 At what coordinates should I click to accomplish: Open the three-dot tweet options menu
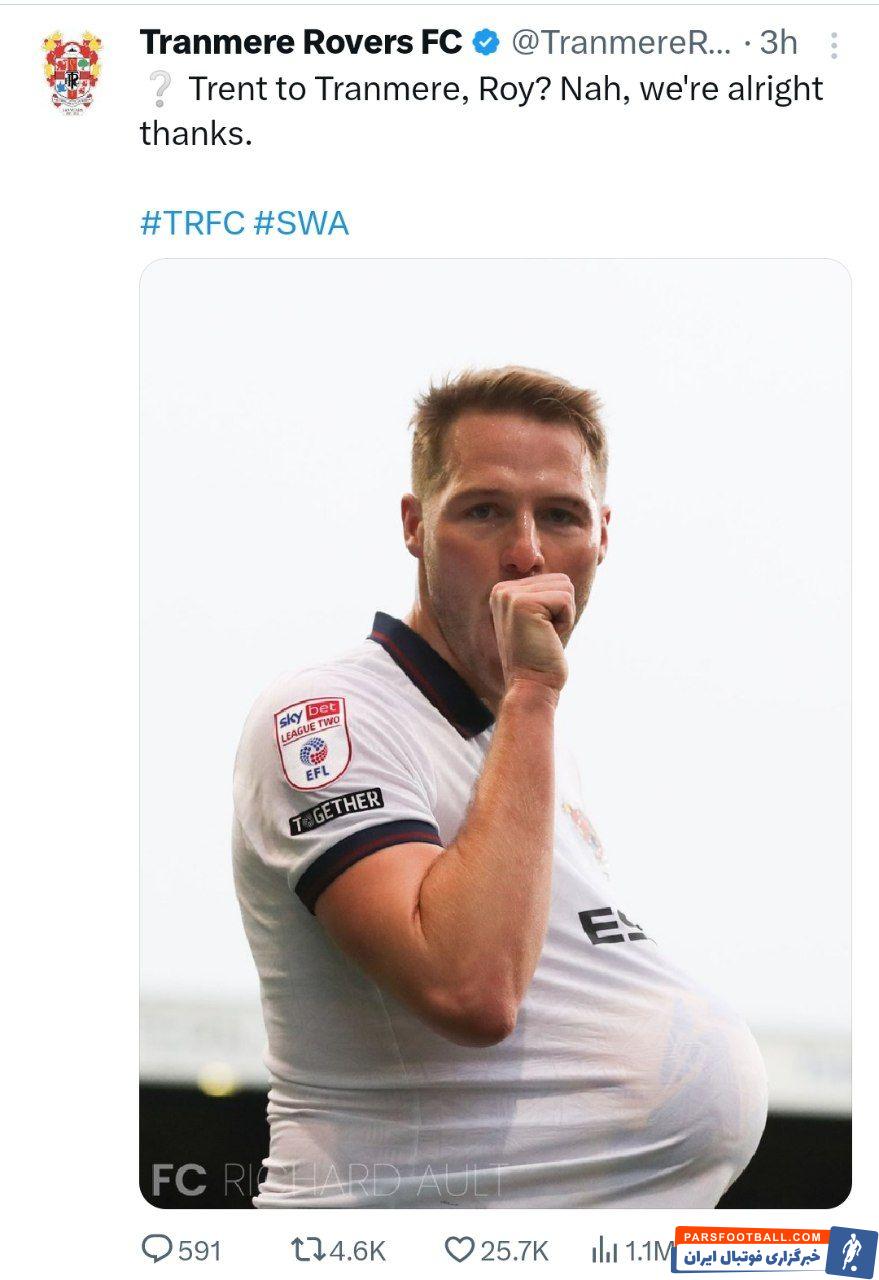(833, 44)
